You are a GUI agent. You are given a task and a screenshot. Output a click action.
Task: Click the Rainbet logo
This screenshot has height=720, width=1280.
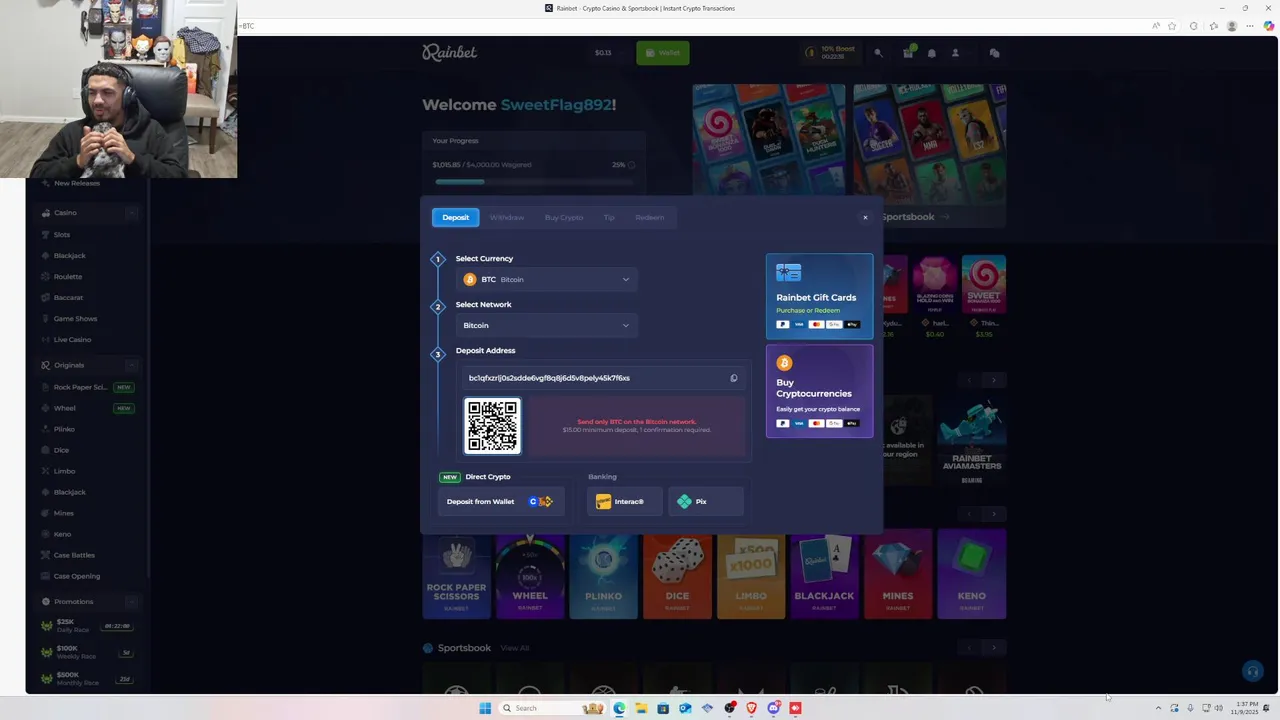click(449, 52)
